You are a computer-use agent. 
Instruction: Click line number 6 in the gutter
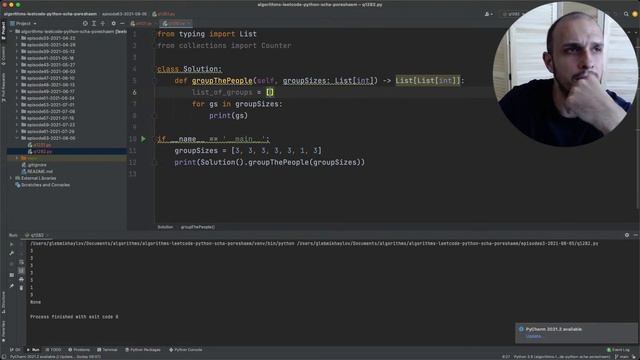pyautogui.click(x=134, y=93)
